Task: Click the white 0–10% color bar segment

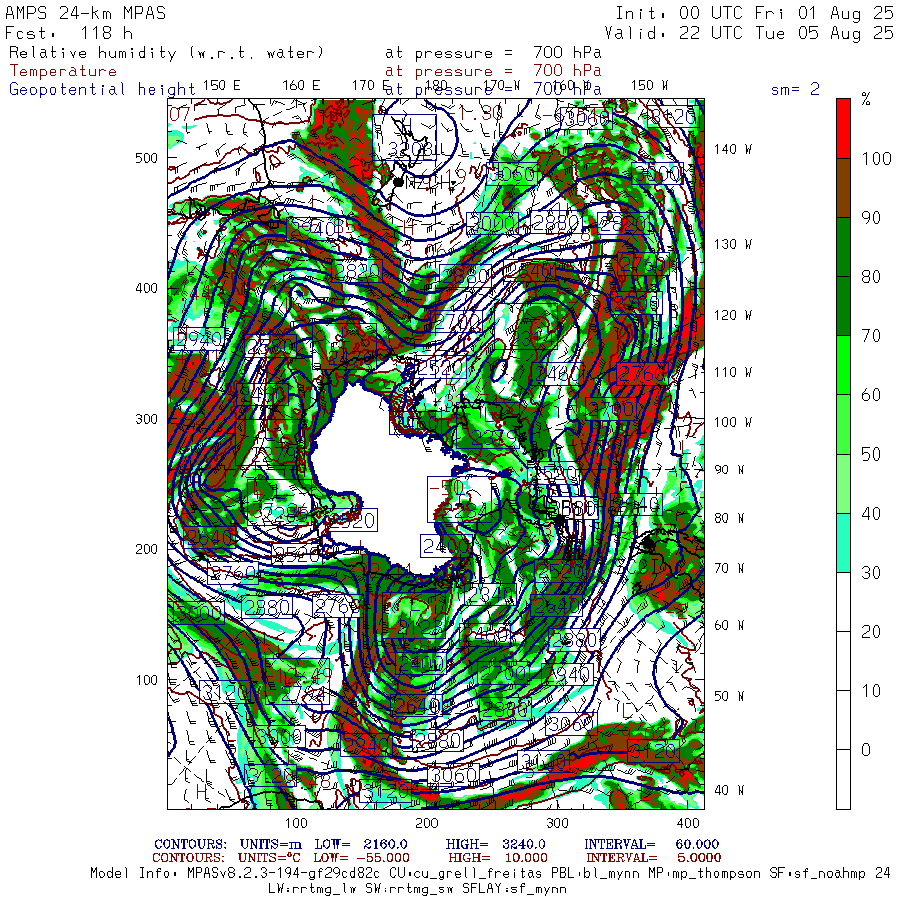Action: pyautogui.click(x=843, y=720)
